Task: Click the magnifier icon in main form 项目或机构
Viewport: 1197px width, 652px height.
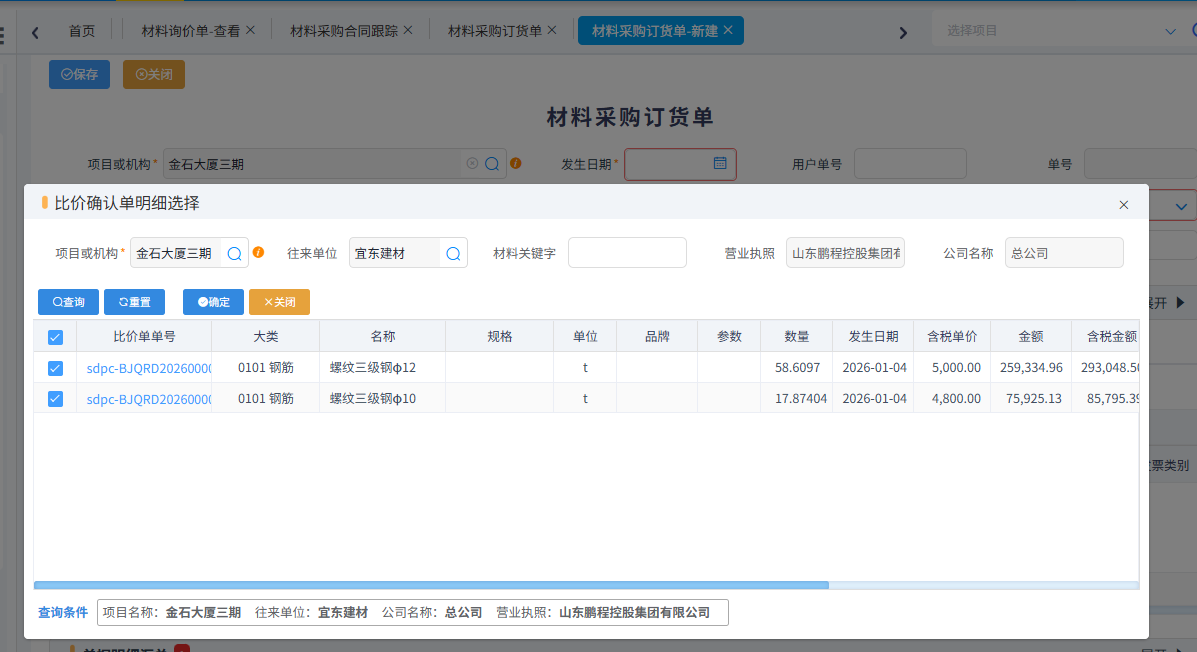Action: click(x=491, y=163)
